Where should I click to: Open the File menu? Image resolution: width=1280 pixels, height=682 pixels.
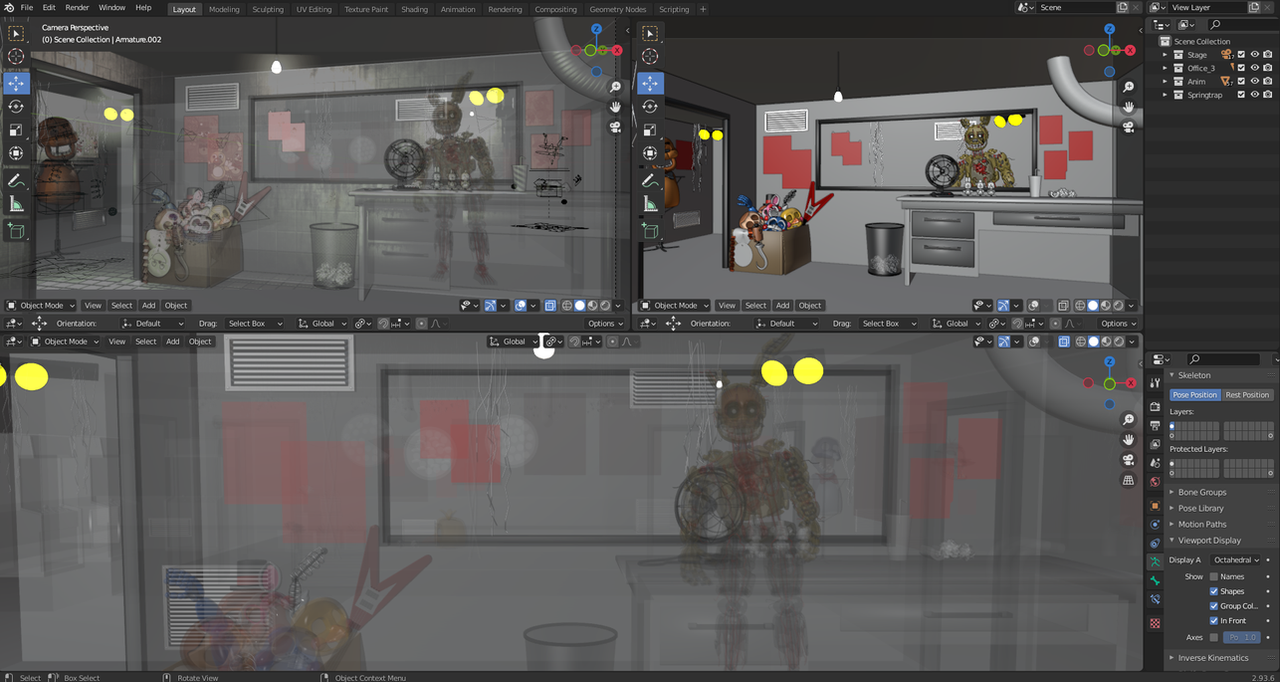(x=27, y=8)
